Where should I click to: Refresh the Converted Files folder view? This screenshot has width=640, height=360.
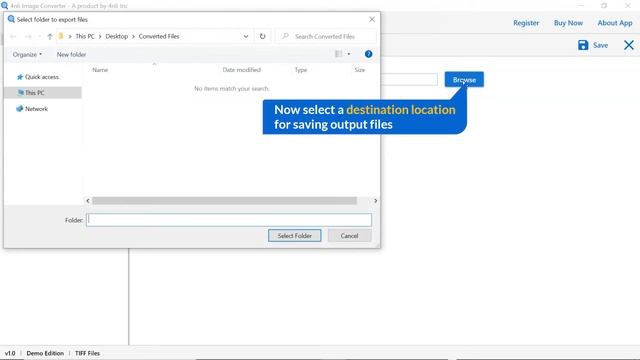click(262, 36)
